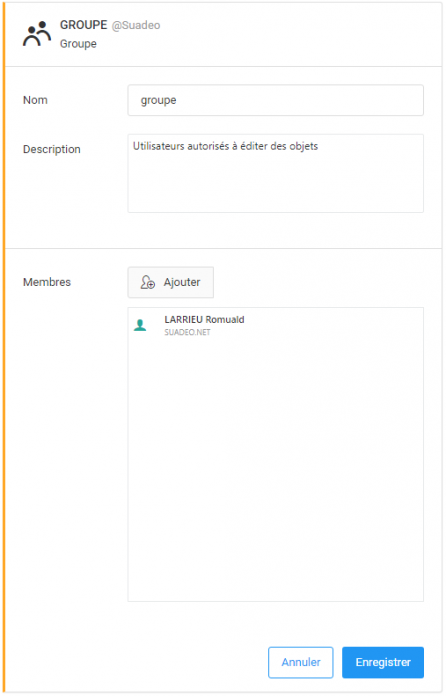Viewport: 446px width, 696px height.
Task: Save the group with Enregistrer
Action: click(x=383, y=662)
